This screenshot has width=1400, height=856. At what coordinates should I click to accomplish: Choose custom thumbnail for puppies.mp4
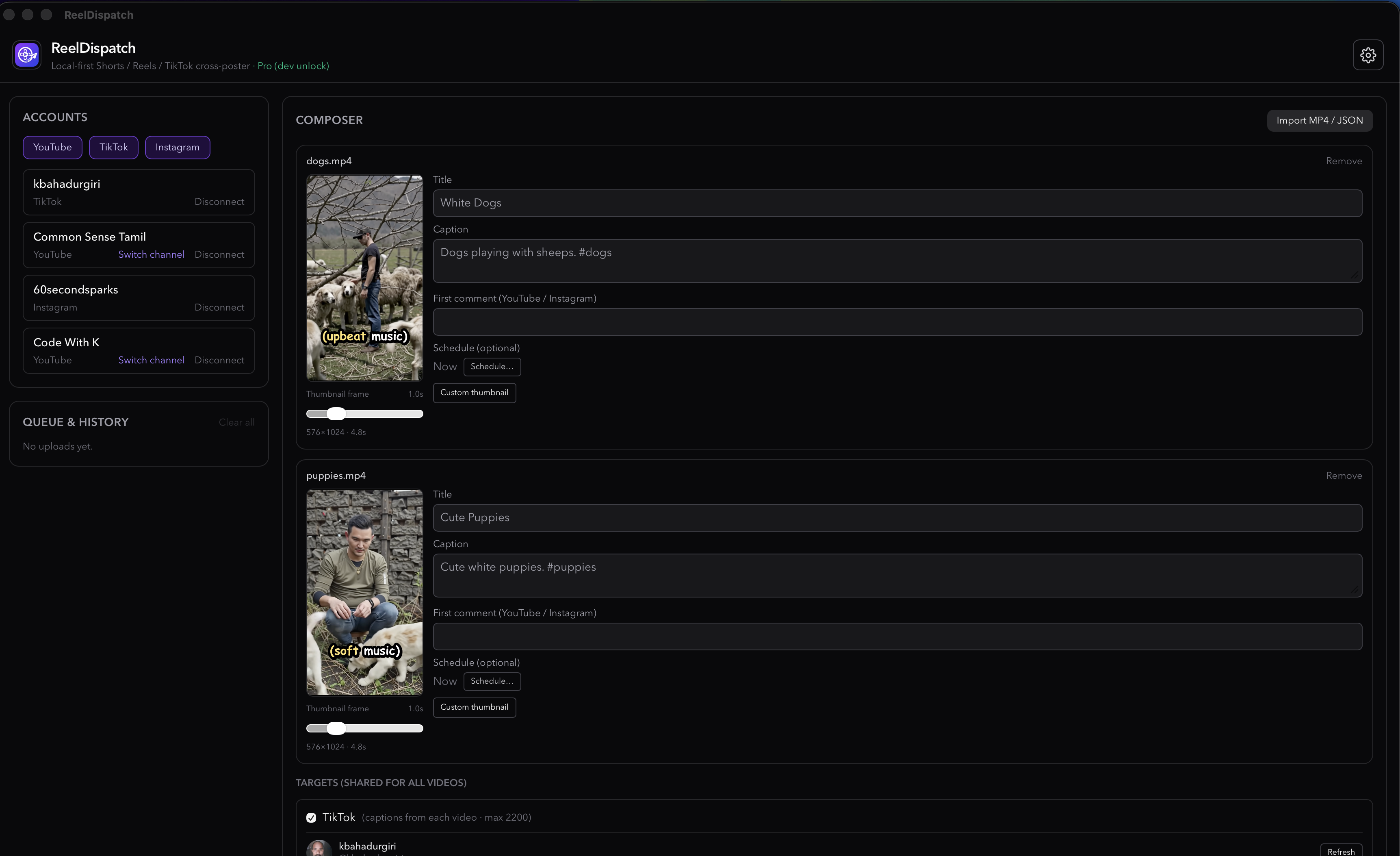(x=475, y=708)
